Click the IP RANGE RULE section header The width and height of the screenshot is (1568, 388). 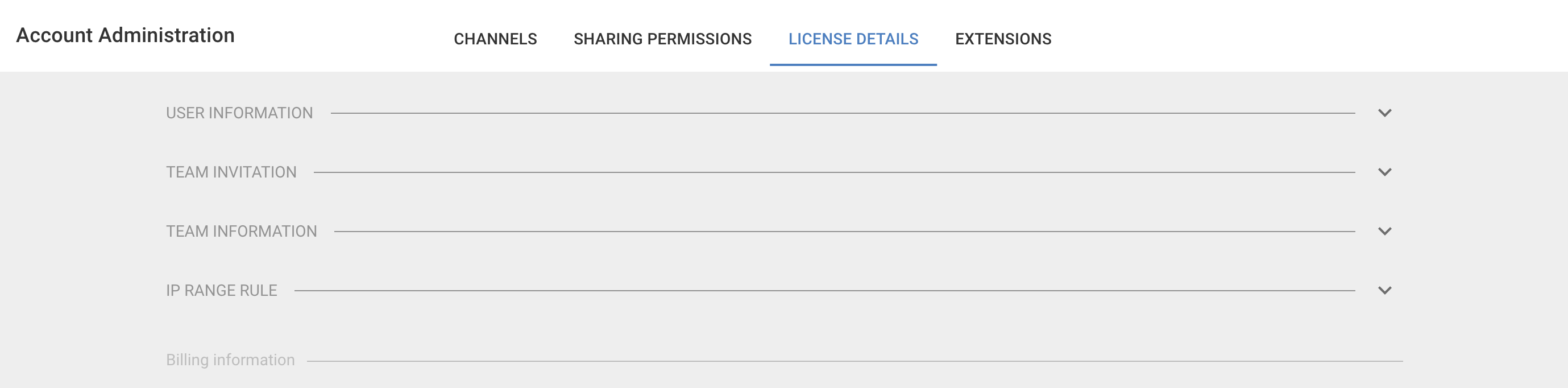point(222,291)
